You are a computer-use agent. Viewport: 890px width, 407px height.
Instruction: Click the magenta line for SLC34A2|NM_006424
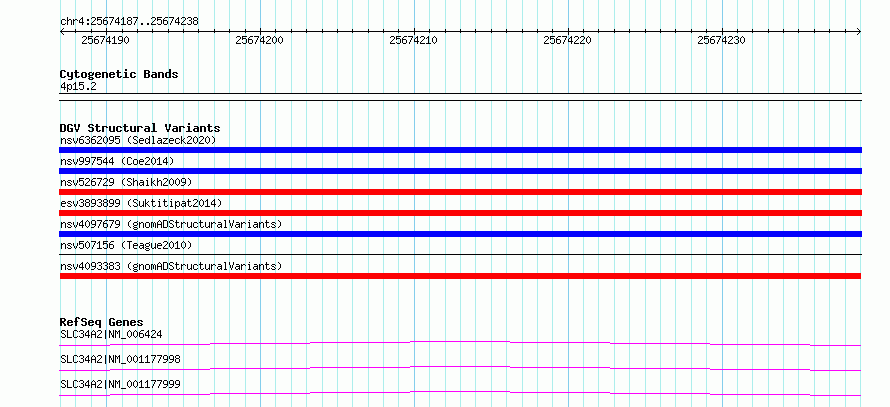(x=460, y=343)
